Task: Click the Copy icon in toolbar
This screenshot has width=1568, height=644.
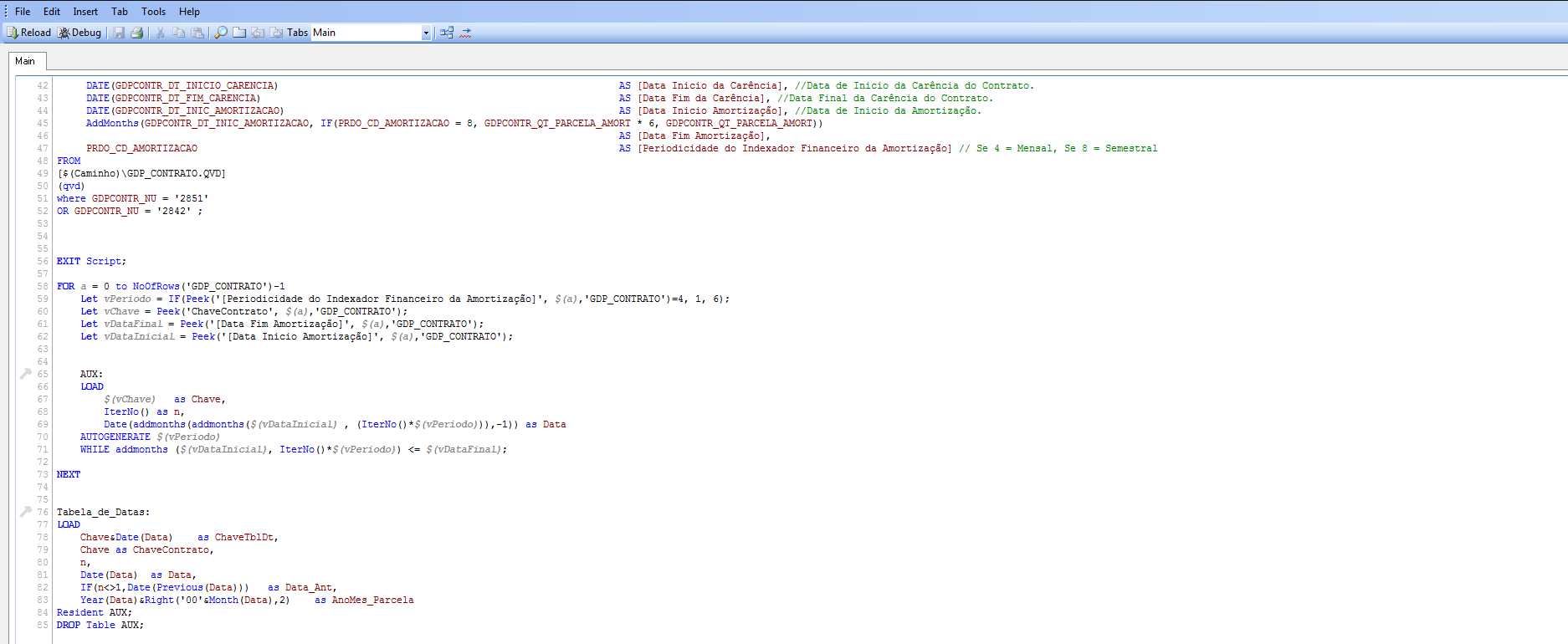Action: 178,33
